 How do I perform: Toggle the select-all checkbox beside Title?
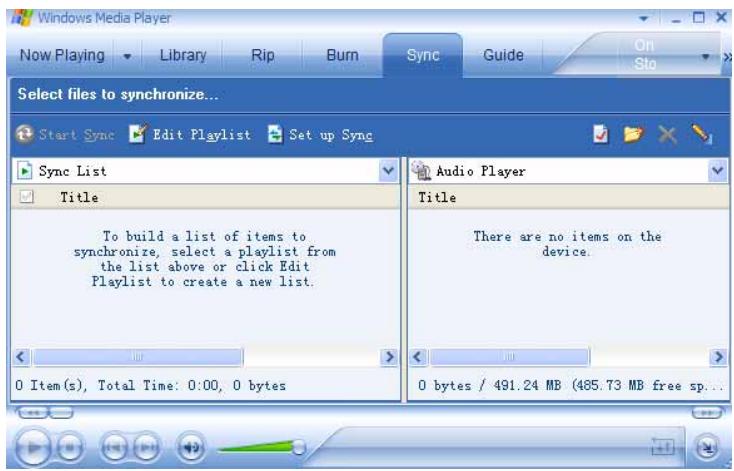point(27,197)
